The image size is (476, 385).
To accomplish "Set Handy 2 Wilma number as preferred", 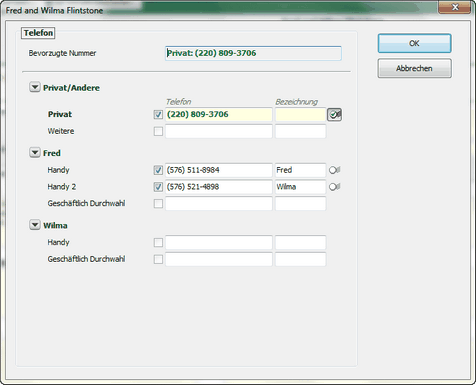I will point(334,187).
